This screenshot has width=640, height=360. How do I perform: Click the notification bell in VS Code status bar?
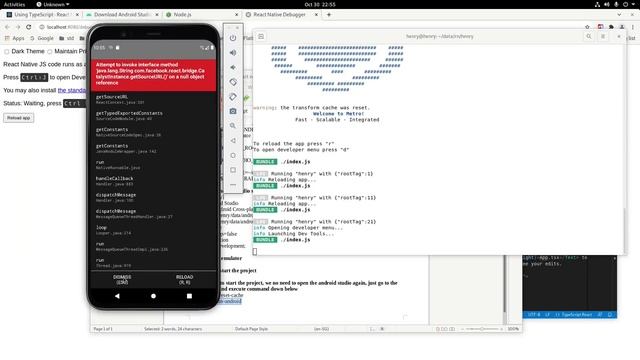[x=610, y=315]
